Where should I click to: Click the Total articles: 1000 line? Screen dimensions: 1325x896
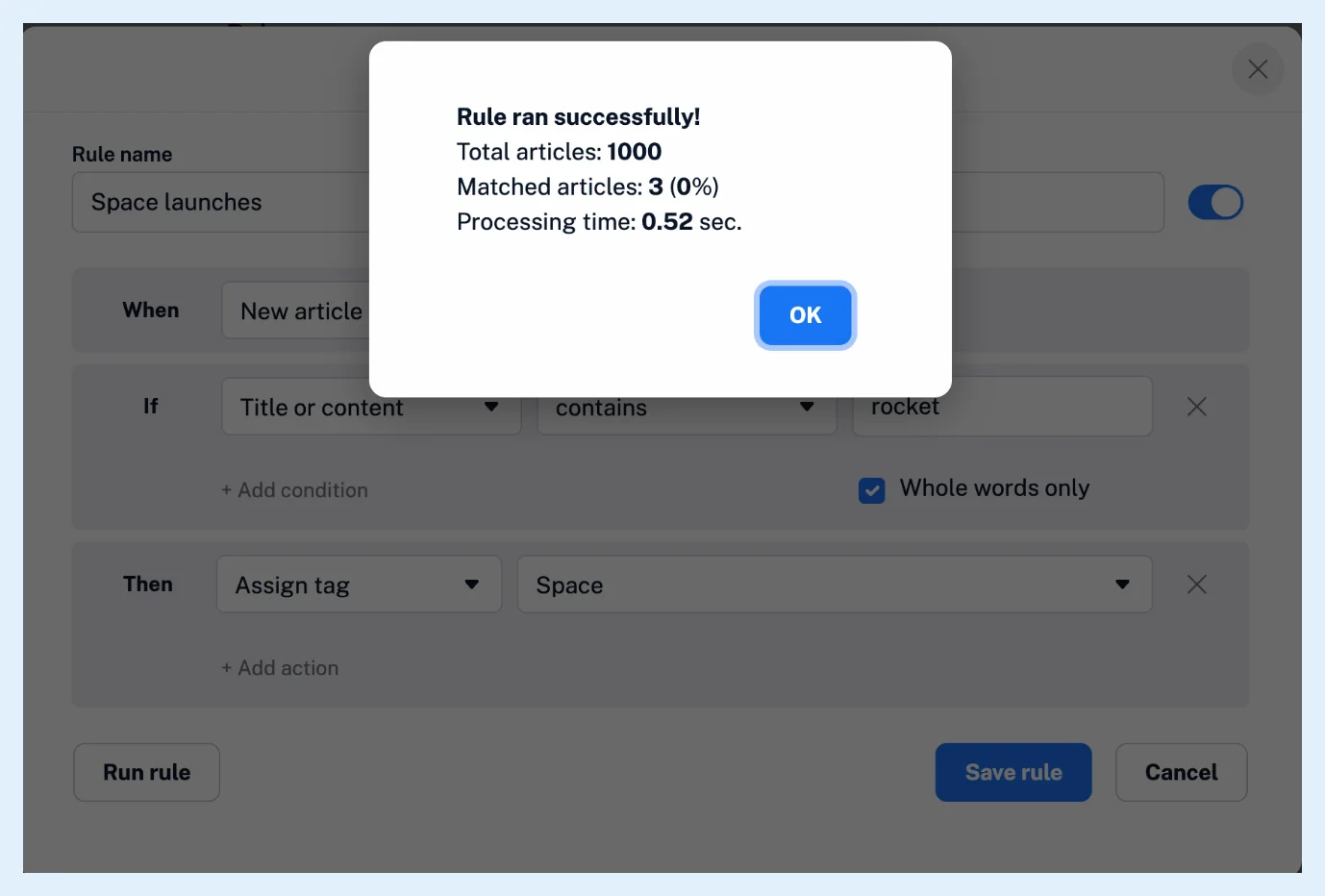(559, 152)
